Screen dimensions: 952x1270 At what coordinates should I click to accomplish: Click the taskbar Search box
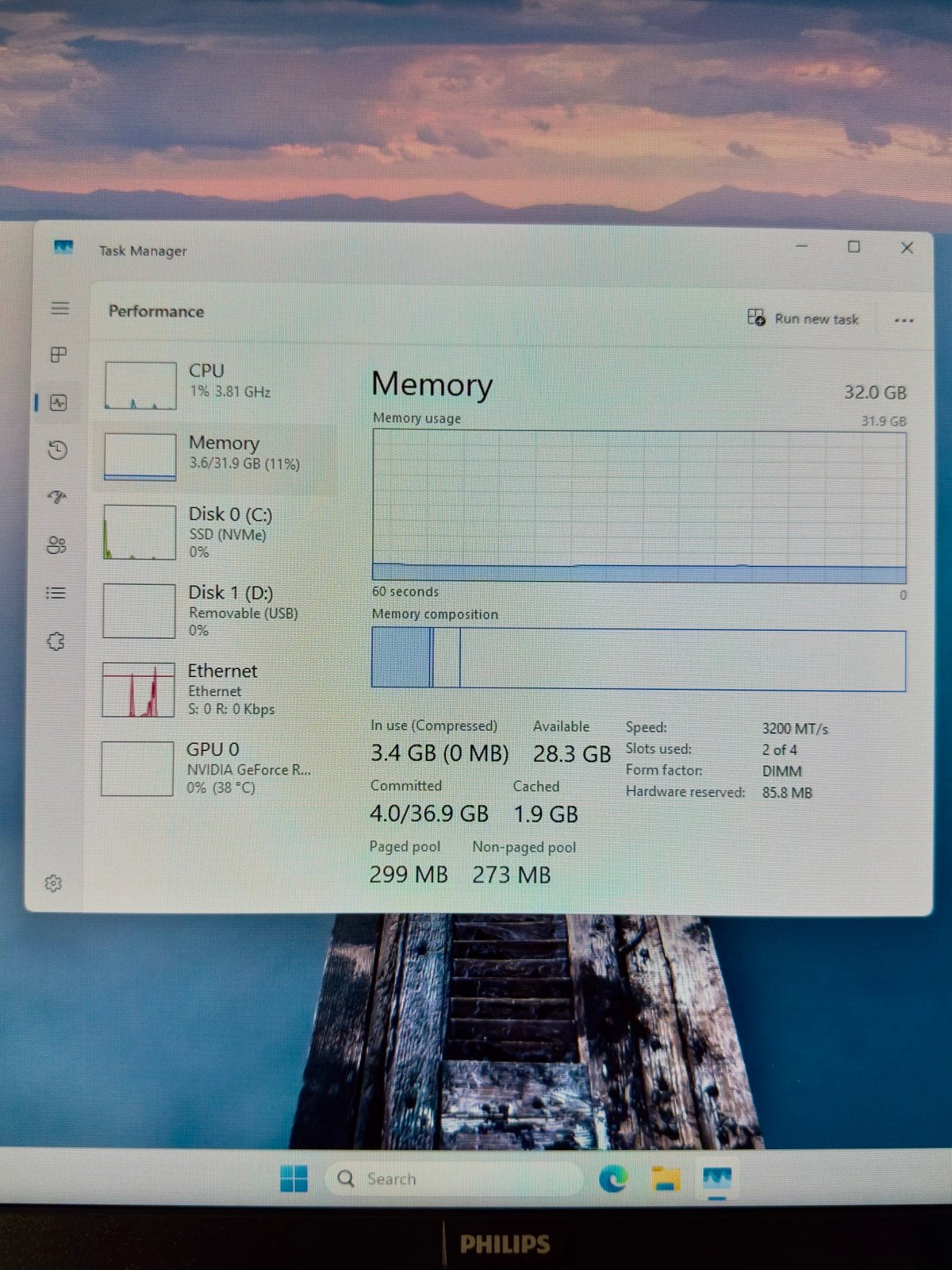pyautogui.click(x=453, y=1179)
